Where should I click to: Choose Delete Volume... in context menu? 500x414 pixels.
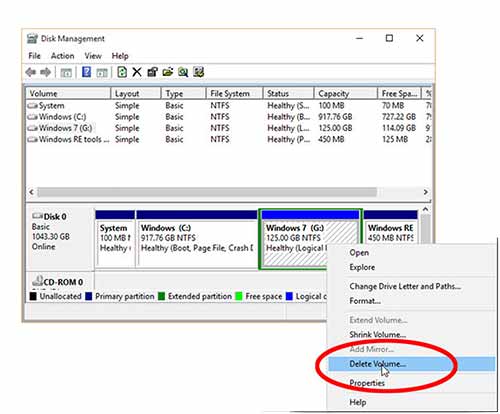(x=412, y=364)
